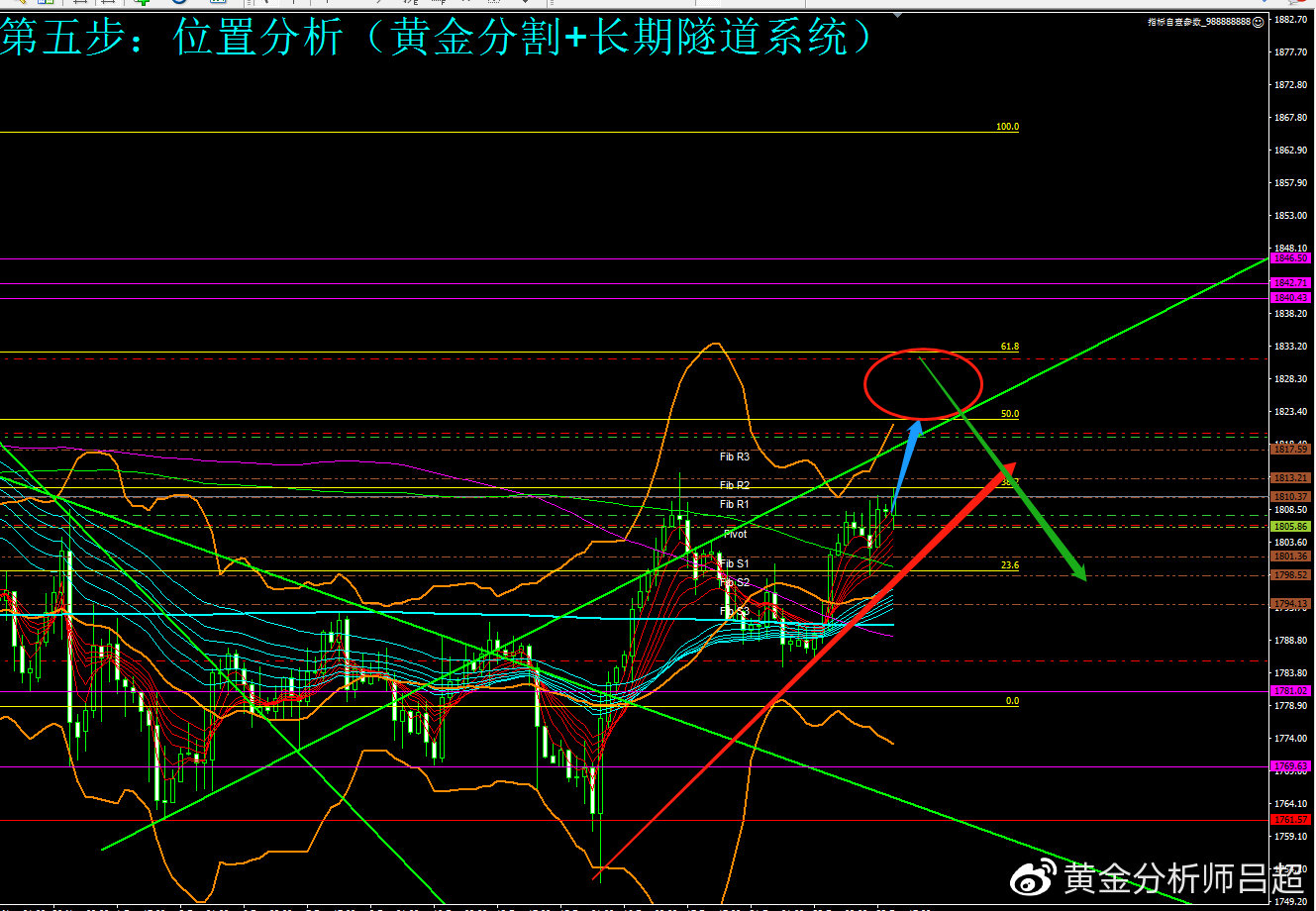Click the brown 1801.36 price tag
Screen dimensions: 1316x911
click(x=1293, y=557)
